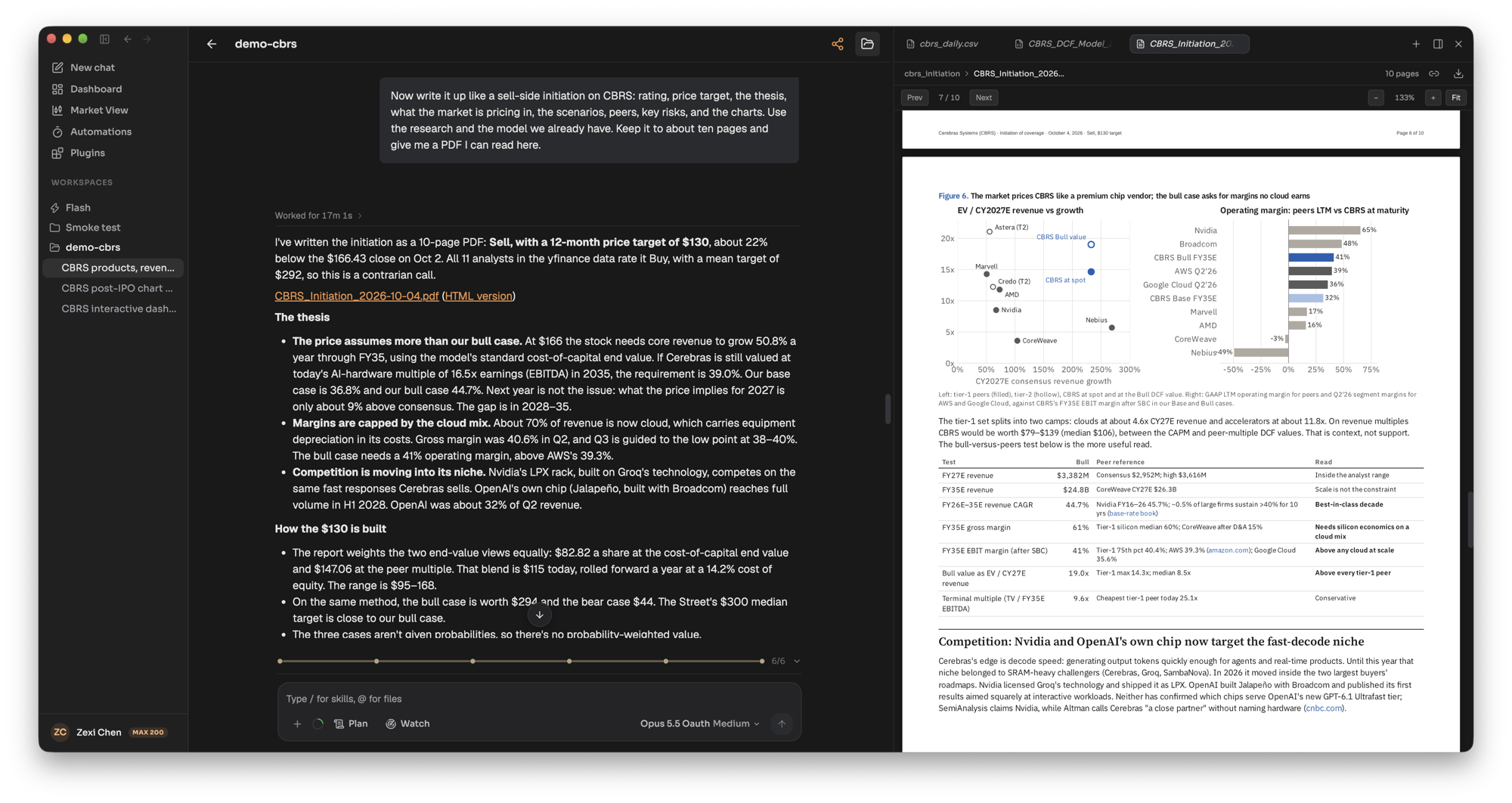Switch to the CBRS_DCF_Model tab
1512x803 pixels.
(1062, 44)
